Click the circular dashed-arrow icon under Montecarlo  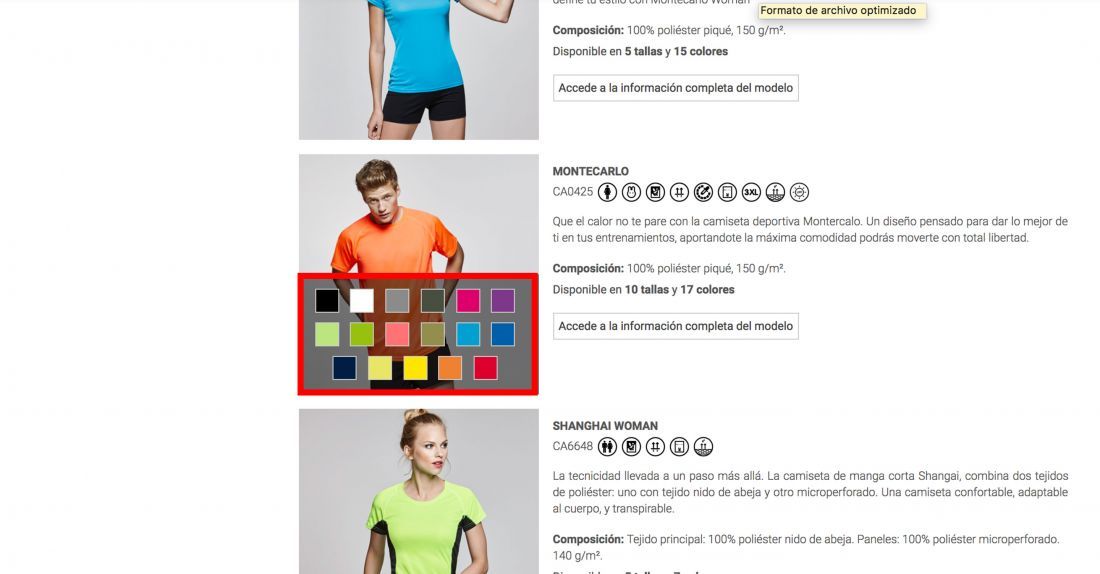(703, 192)
